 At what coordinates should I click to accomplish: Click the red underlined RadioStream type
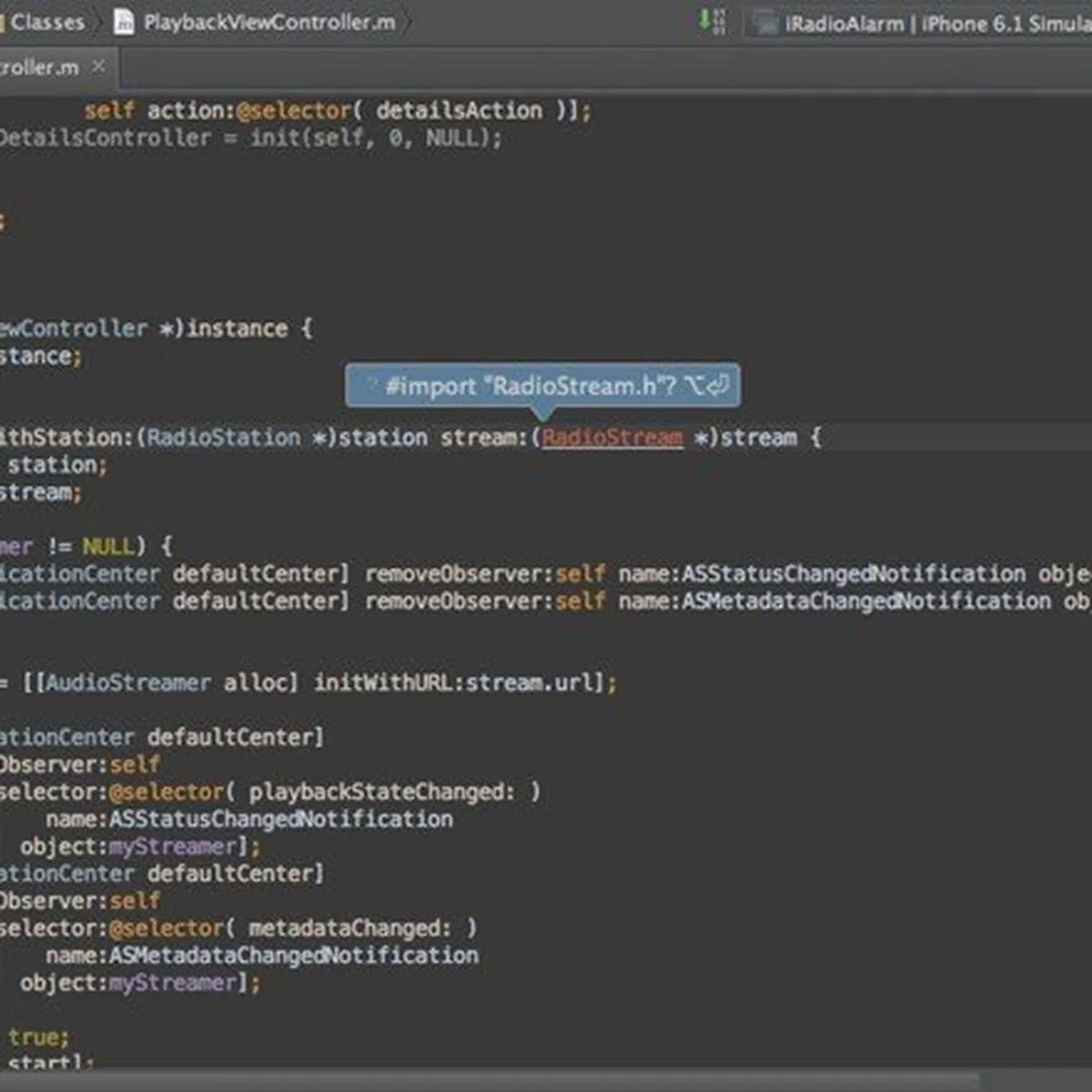coord(612,438)
